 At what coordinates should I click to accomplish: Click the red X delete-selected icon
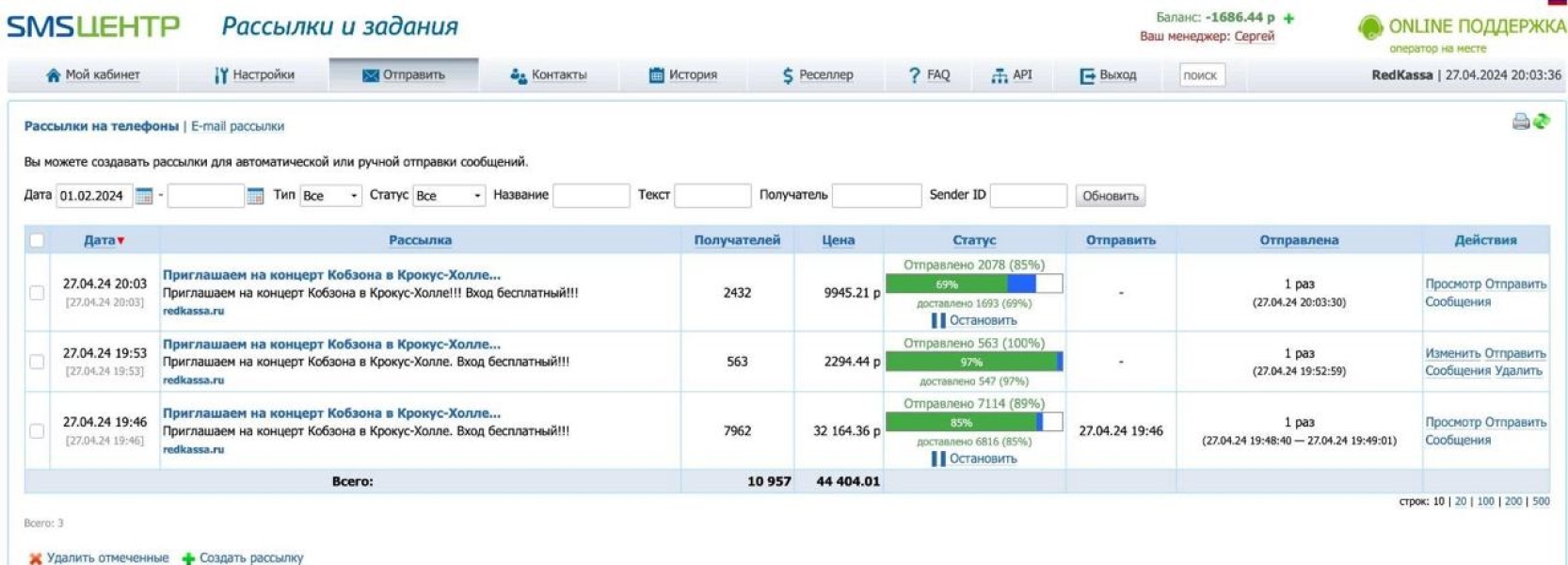point(35,558)
